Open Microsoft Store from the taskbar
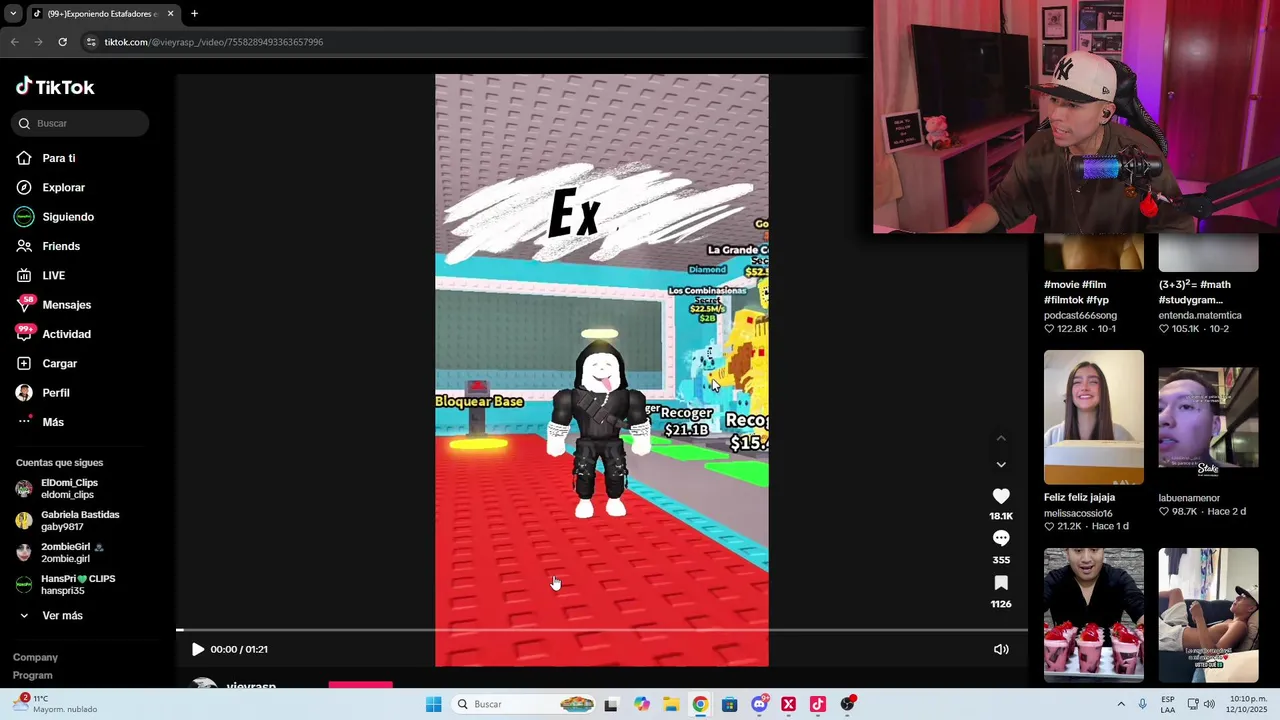1280x720 pixels. (729, 704)
